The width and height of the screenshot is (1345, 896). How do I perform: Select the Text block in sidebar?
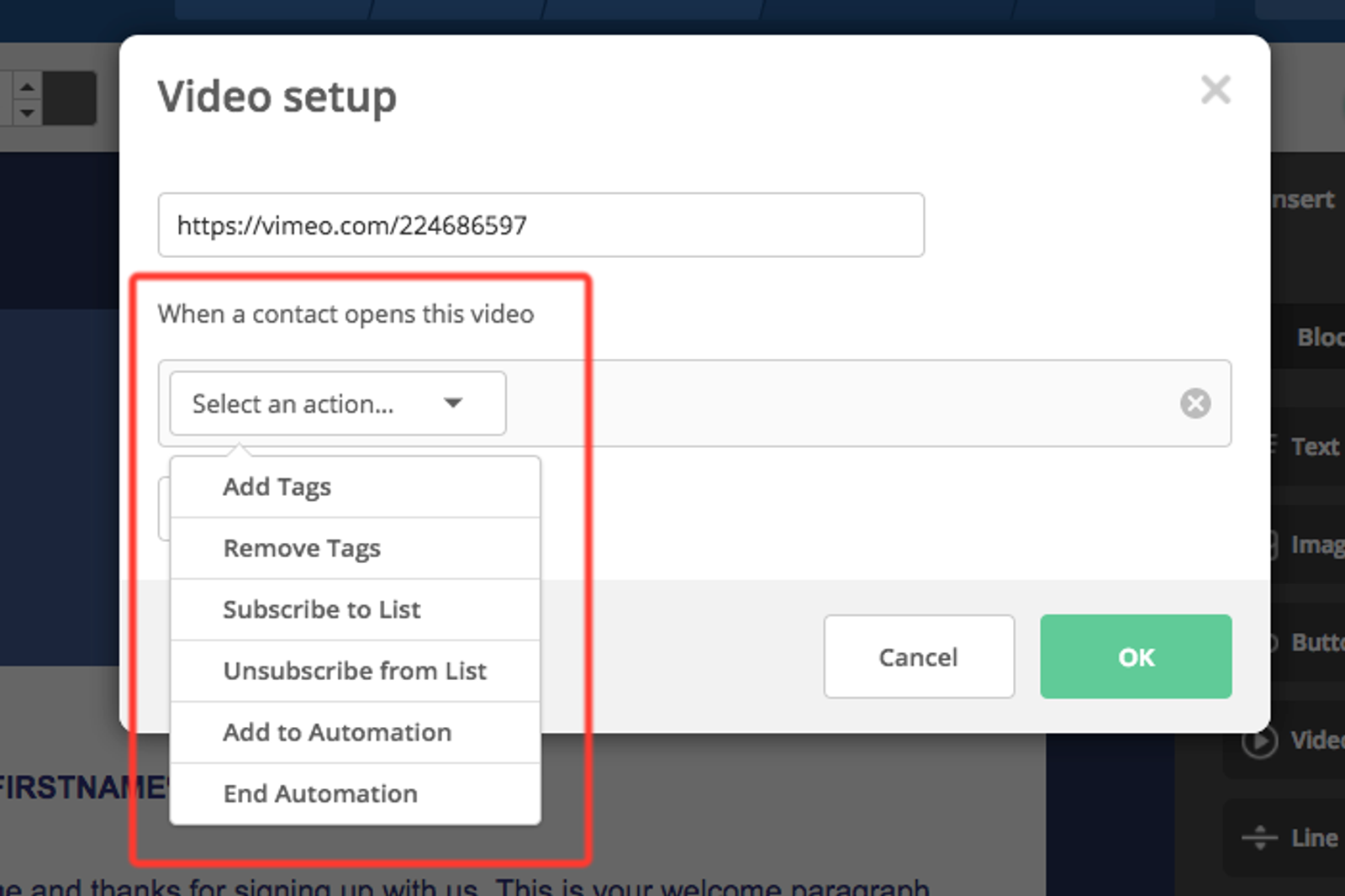[x=1313, y=446]
